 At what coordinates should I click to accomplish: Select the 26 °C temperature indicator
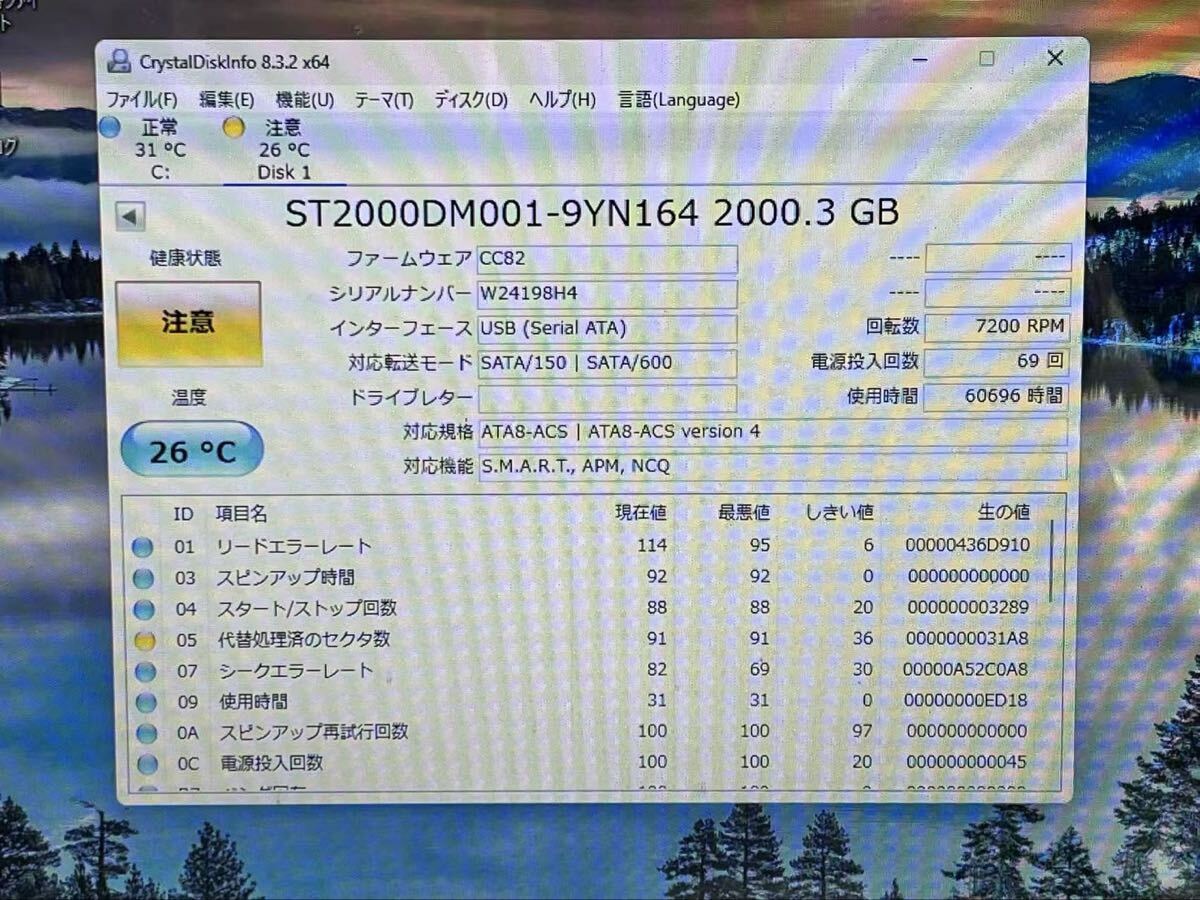[190, 449]
